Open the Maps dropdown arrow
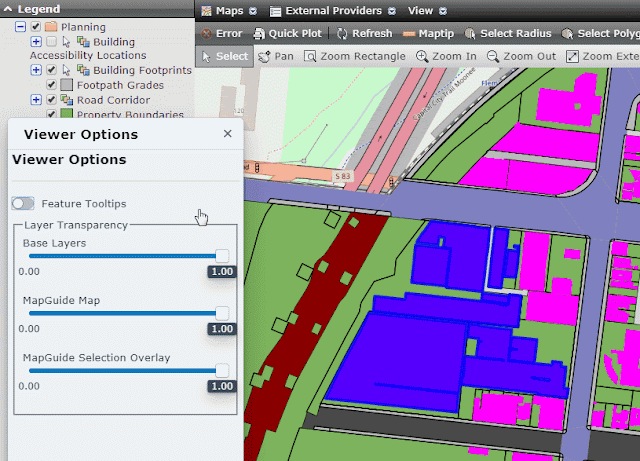The width and height of the screenshot is (640, 461). (253, 11)
